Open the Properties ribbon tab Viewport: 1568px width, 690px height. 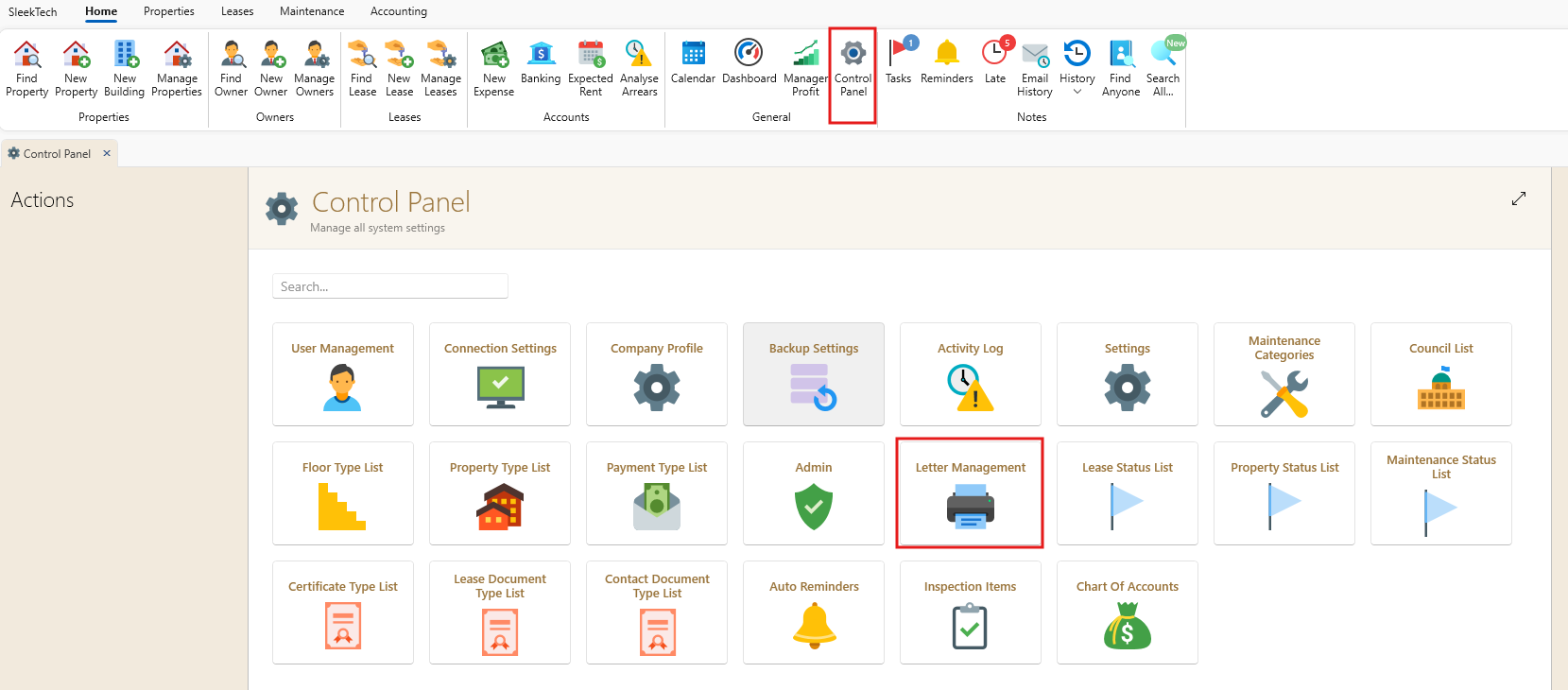pos(169,11)
